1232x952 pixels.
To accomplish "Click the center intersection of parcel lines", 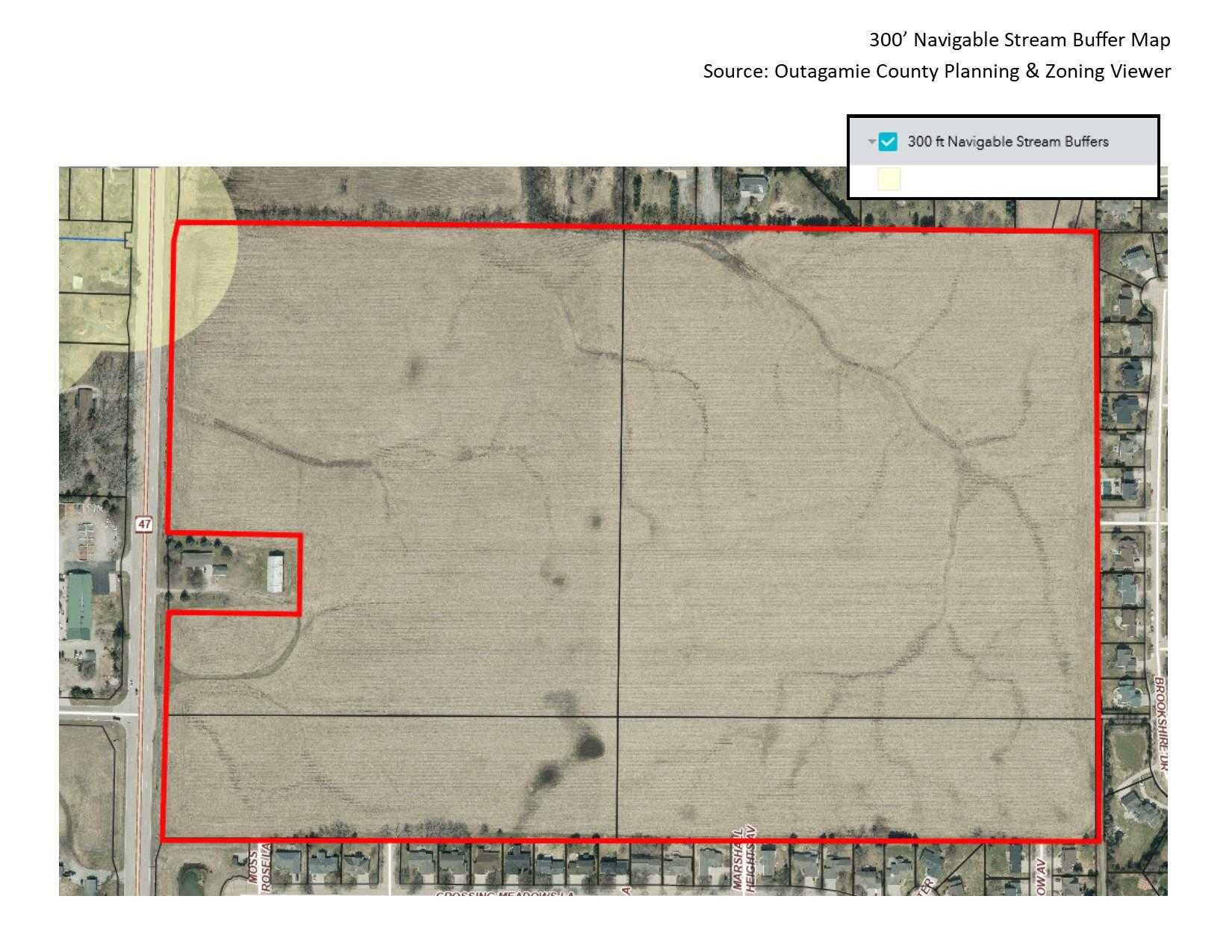I will coord(618,717).
